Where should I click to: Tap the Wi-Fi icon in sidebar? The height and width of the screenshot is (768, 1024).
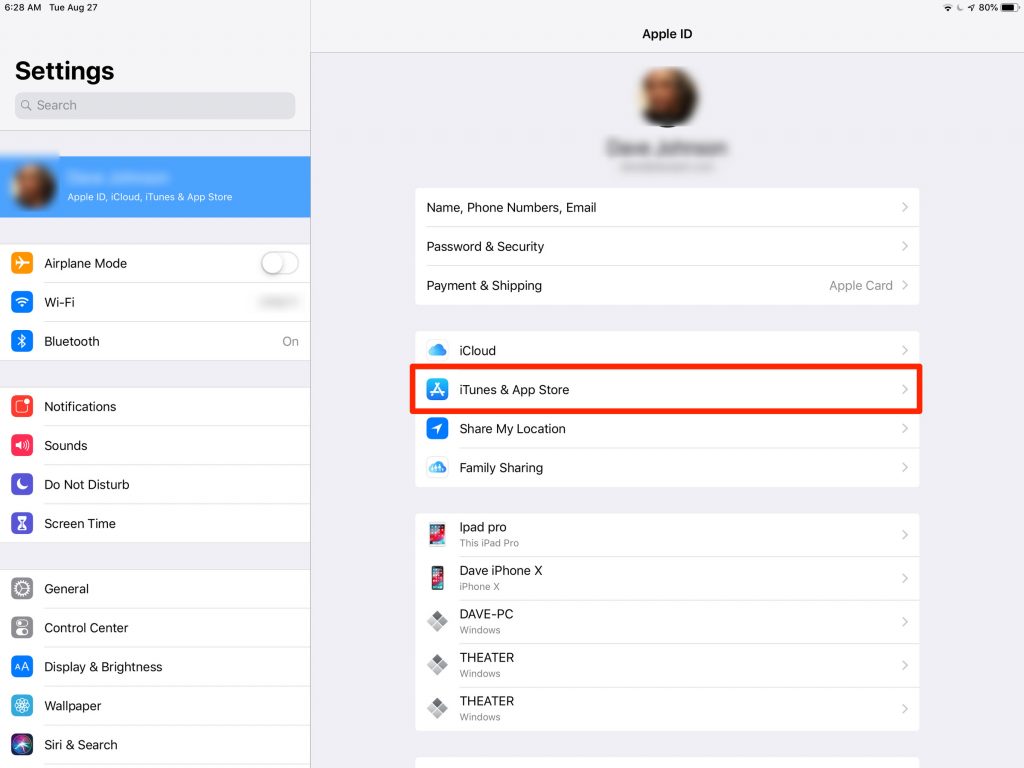tap(22, 302)
